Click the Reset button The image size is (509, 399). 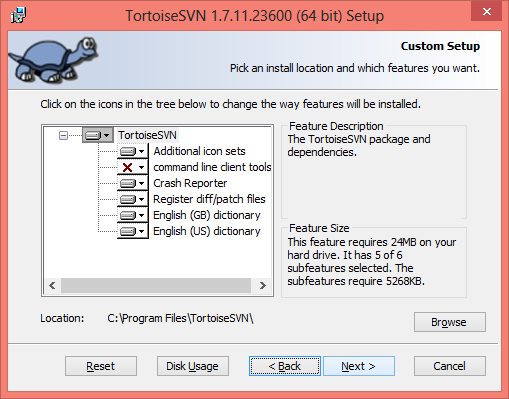[101, 366]
